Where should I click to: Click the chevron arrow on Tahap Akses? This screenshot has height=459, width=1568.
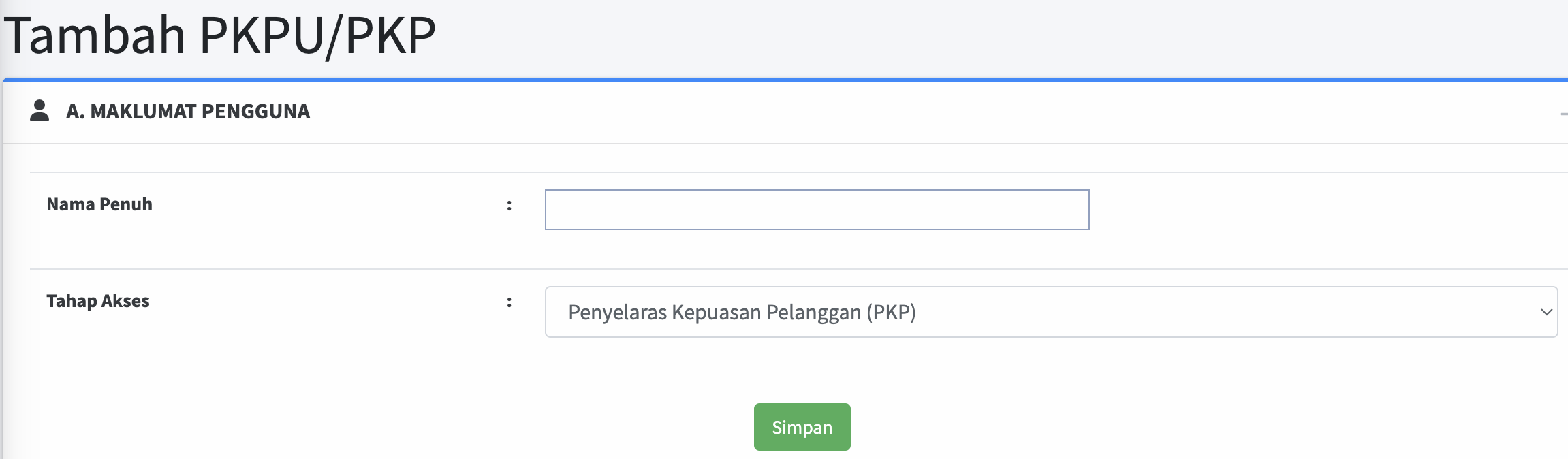[1546, 312]
